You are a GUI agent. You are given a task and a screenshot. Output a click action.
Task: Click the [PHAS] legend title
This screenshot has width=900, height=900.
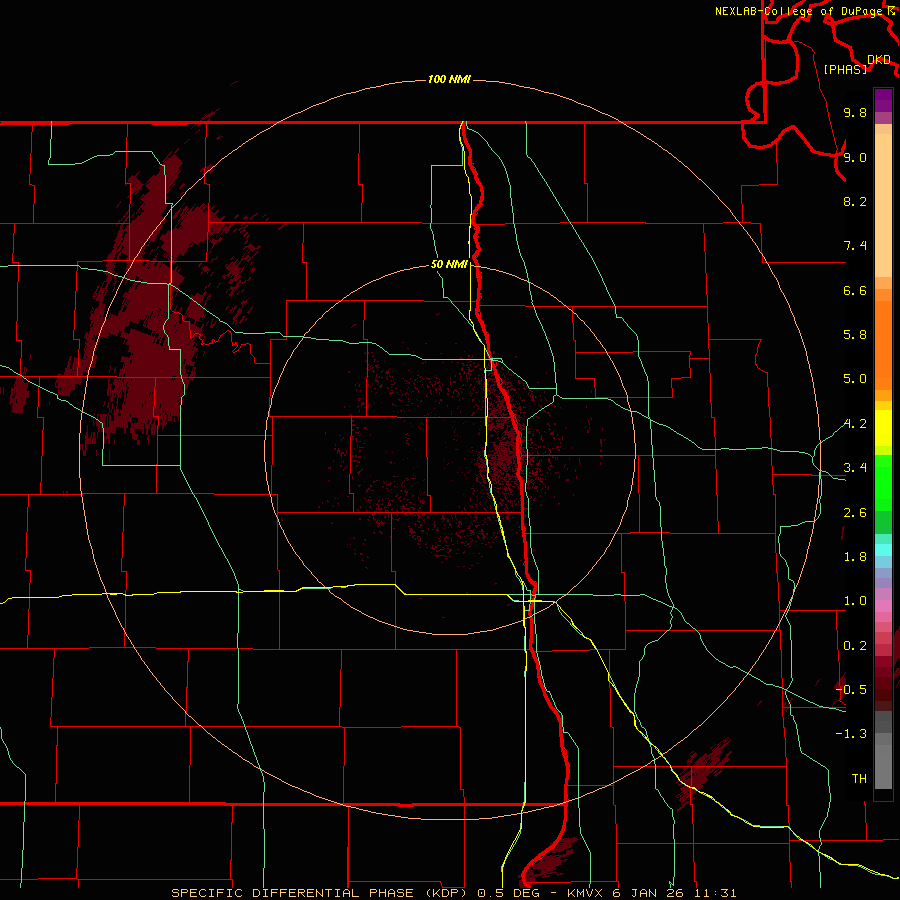(845, 70)
